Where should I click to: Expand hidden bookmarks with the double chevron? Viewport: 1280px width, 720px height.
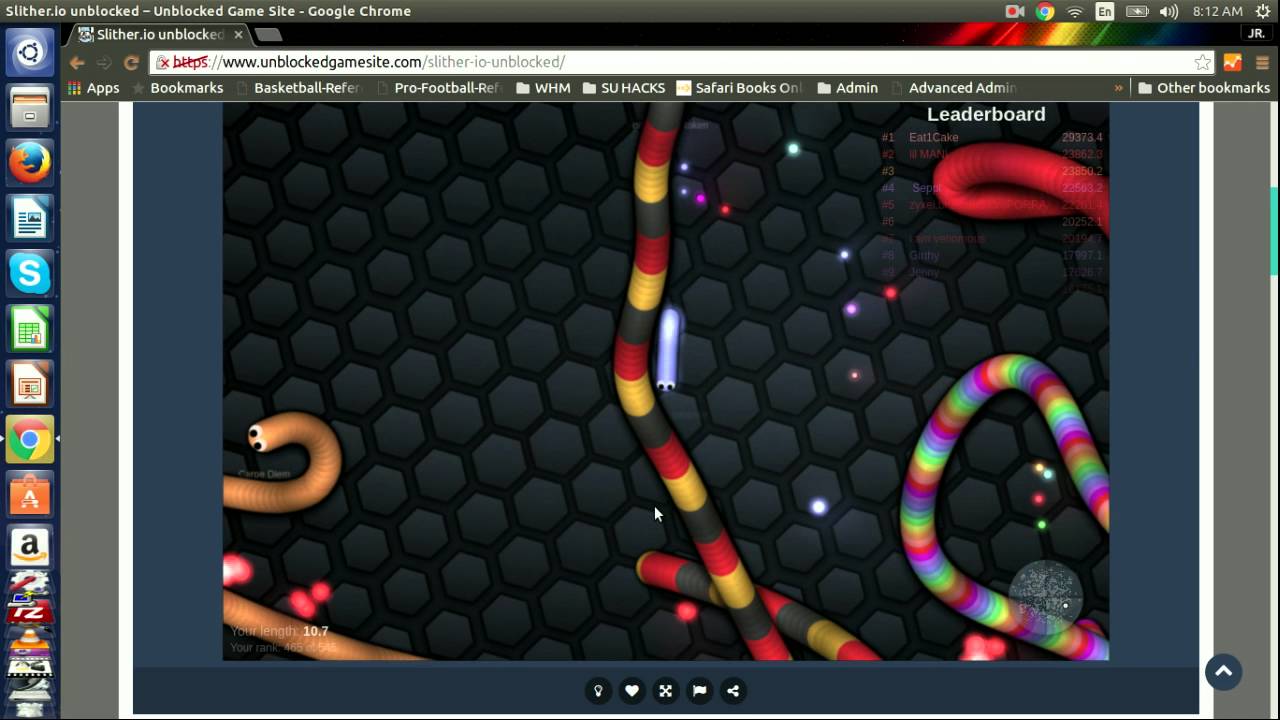point(1118,88)
